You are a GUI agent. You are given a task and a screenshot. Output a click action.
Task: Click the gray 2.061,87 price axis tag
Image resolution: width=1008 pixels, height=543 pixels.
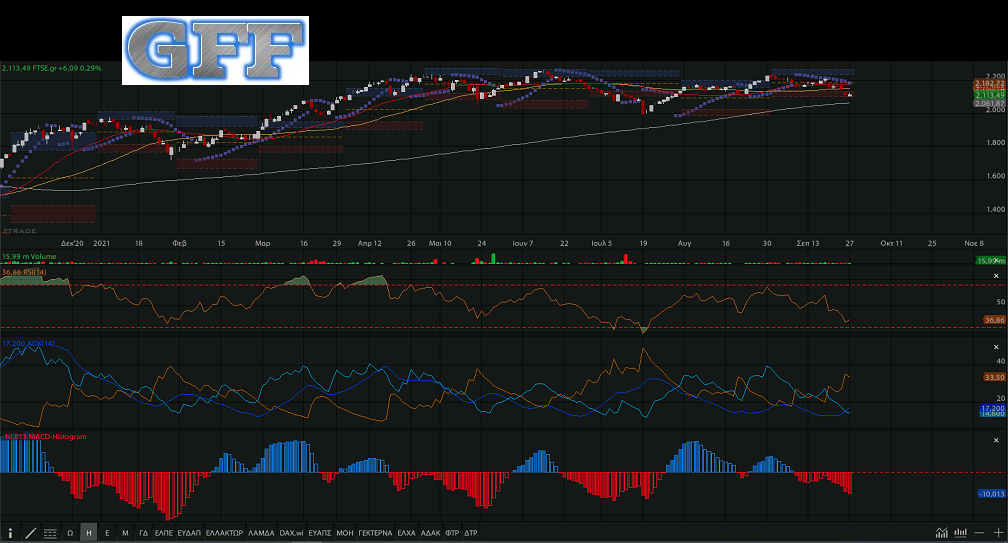pyautogui.click(x=989, y=103)
